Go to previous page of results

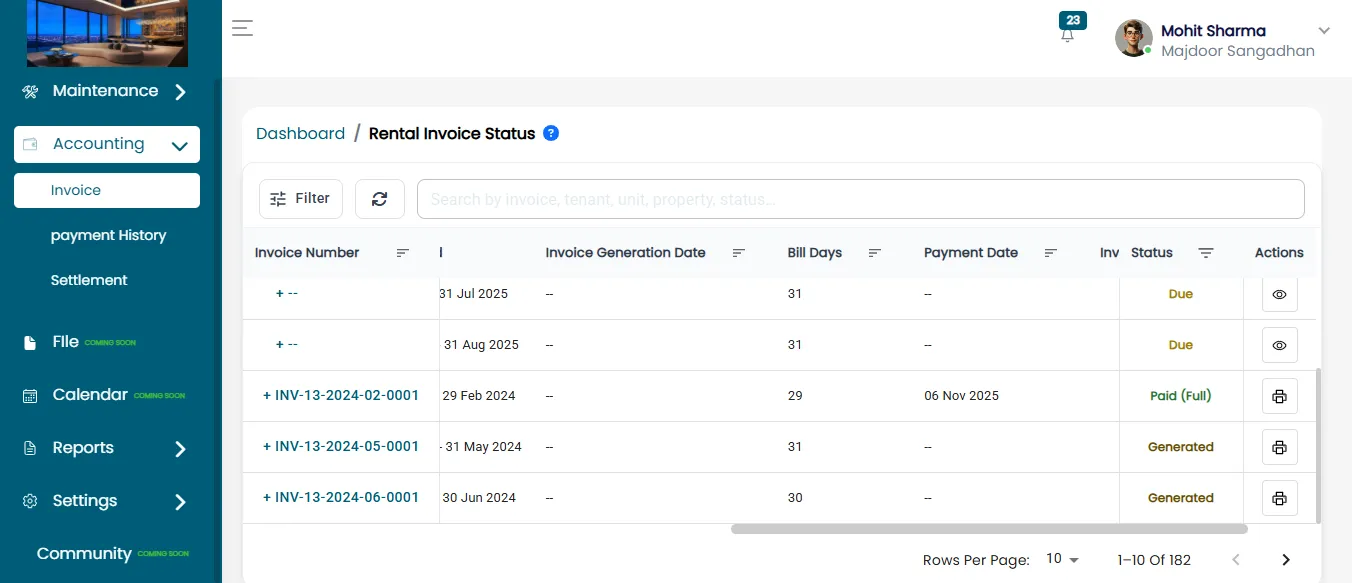coord(1236,560)
